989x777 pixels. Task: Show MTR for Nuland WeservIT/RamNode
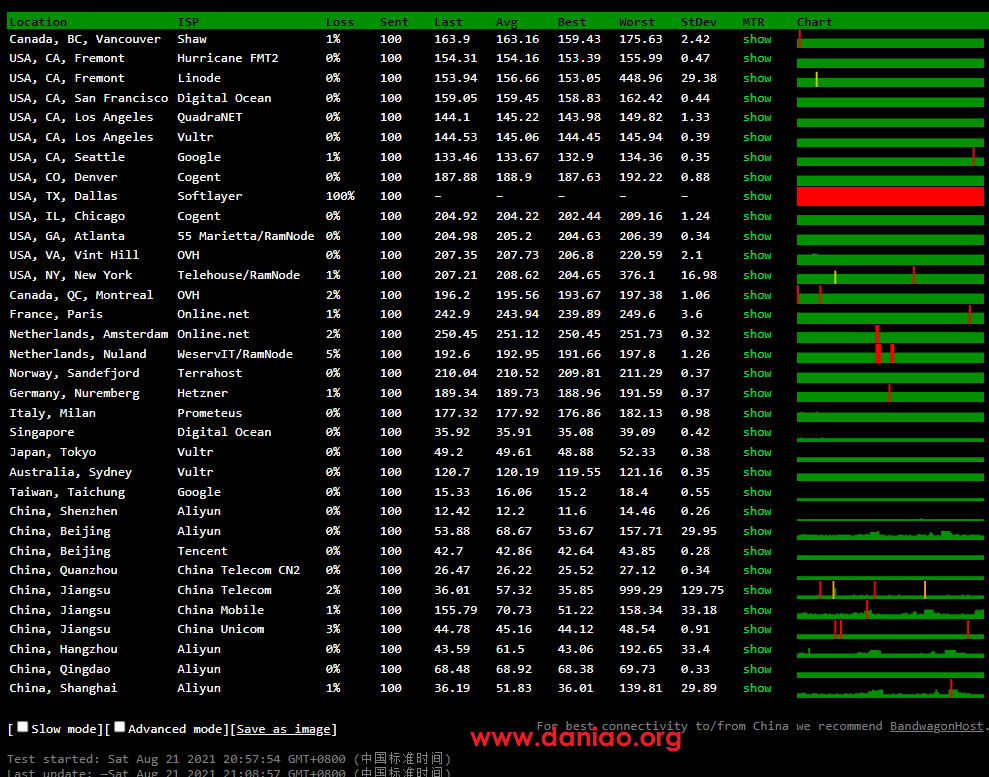[x=757, y=354]
